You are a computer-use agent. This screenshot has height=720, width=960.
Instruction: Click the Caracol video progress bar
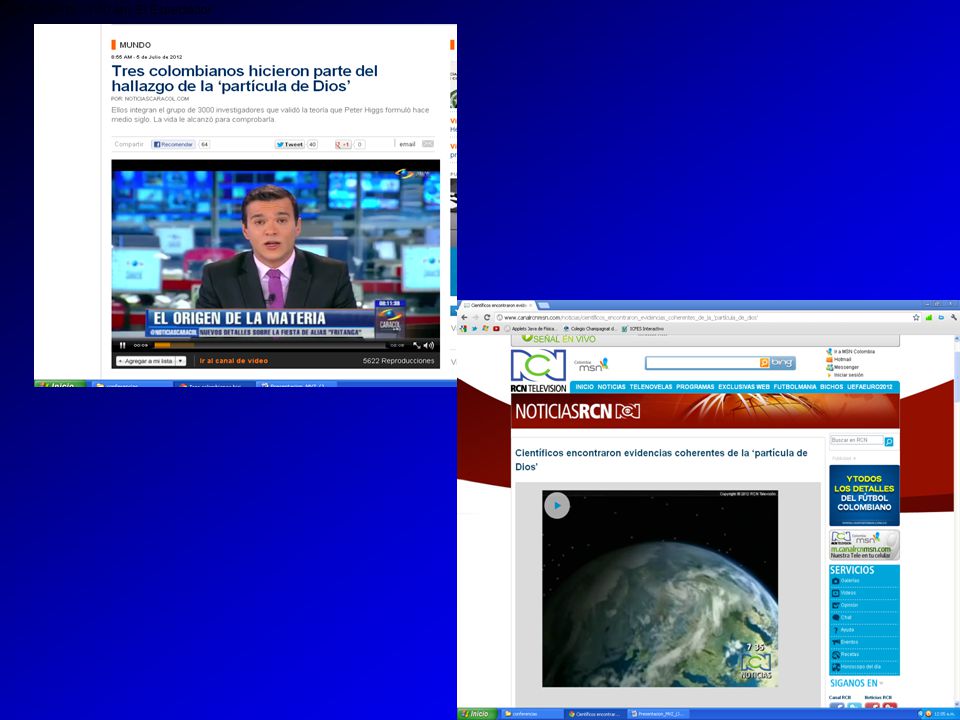[268, 345]
